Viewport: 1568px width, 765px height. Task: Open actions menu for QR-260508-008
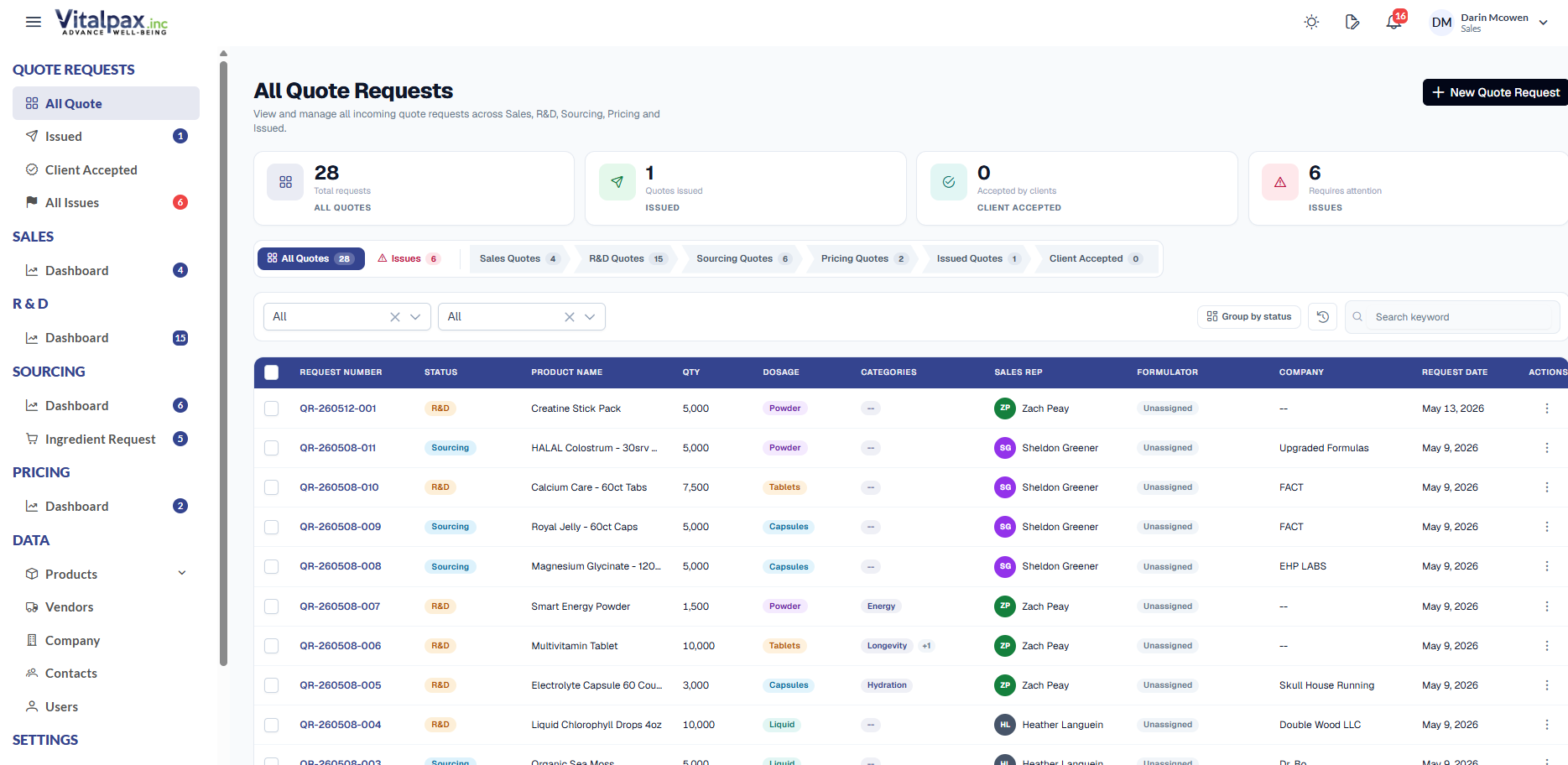[x=1547, y=566]
